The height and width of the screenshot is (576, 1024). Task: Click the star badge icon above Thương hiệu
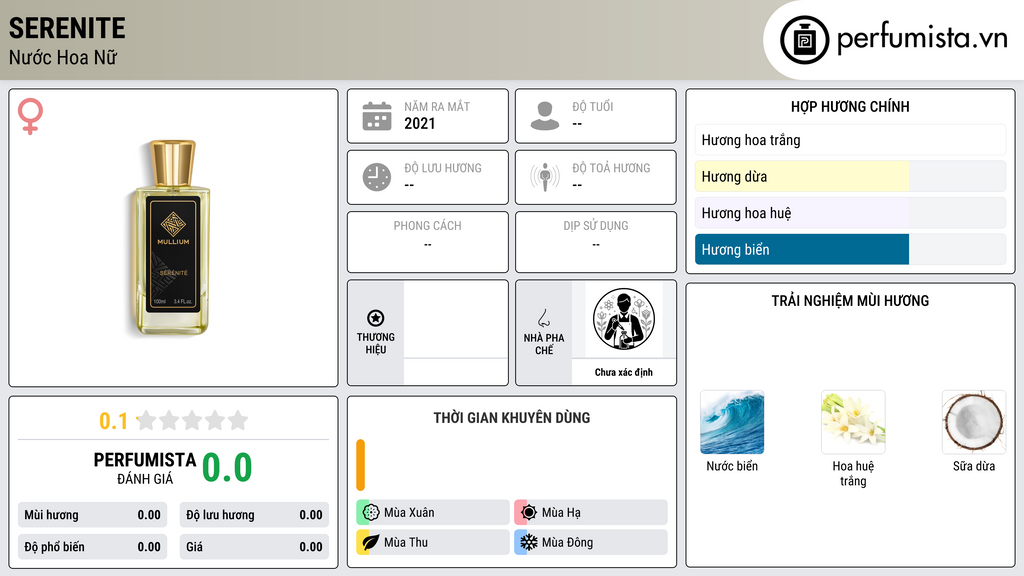[376, 318]
